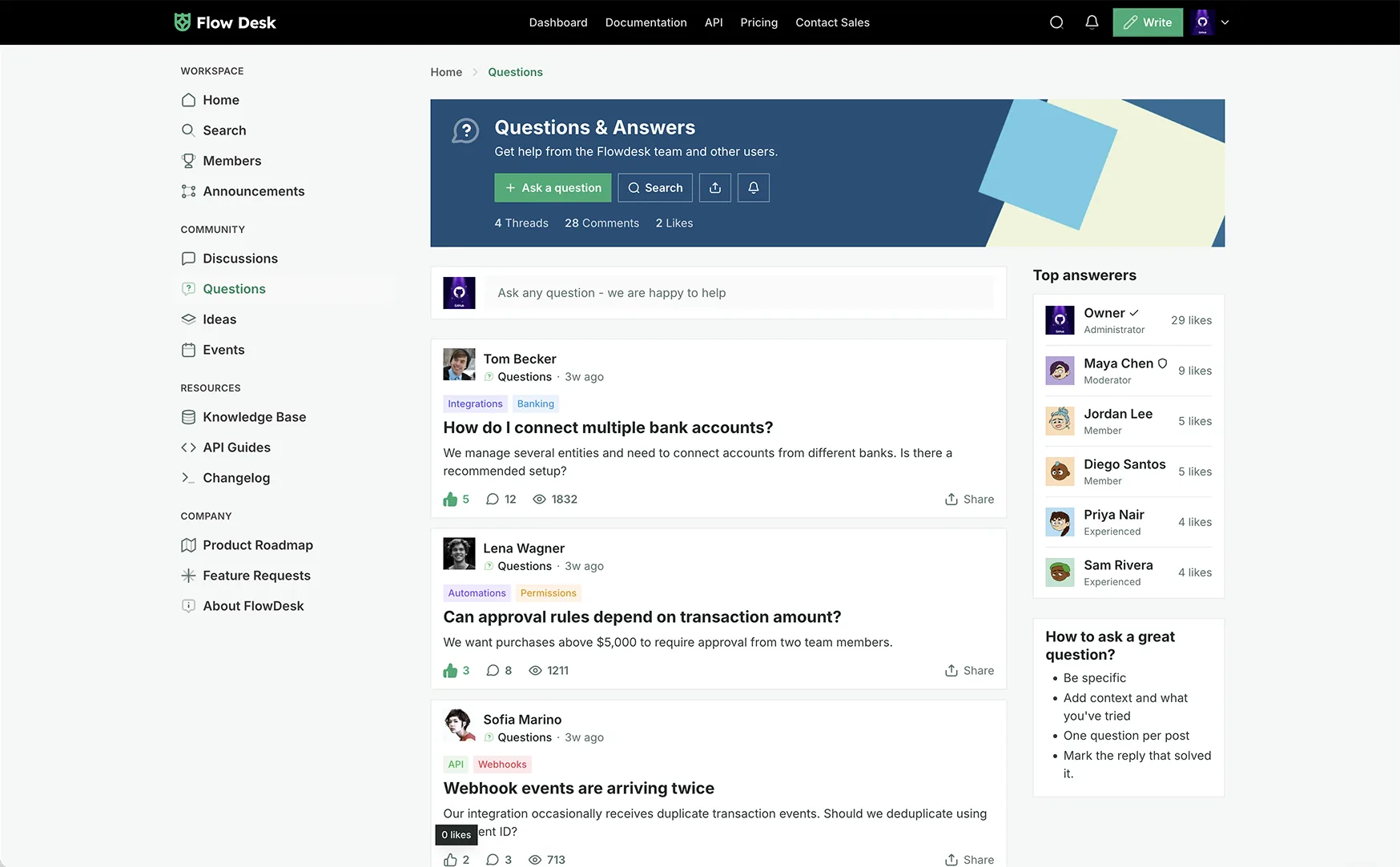Image resolution: width=1400 pixels, height=867 pixels.
Task: Click the Questions breadcrumb link
Action: point(515,72)
